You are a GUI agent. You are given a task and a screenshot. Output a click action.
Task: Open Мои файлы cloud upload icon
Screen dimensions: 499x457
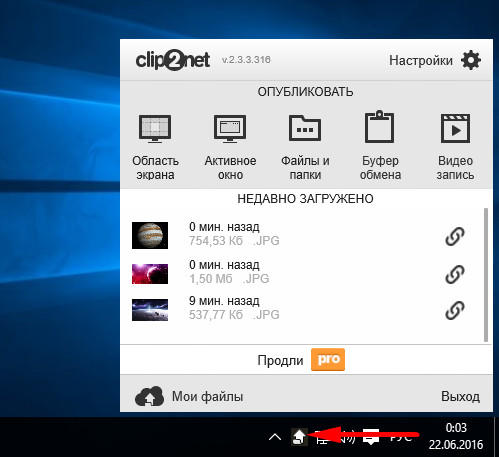[149, 396]
